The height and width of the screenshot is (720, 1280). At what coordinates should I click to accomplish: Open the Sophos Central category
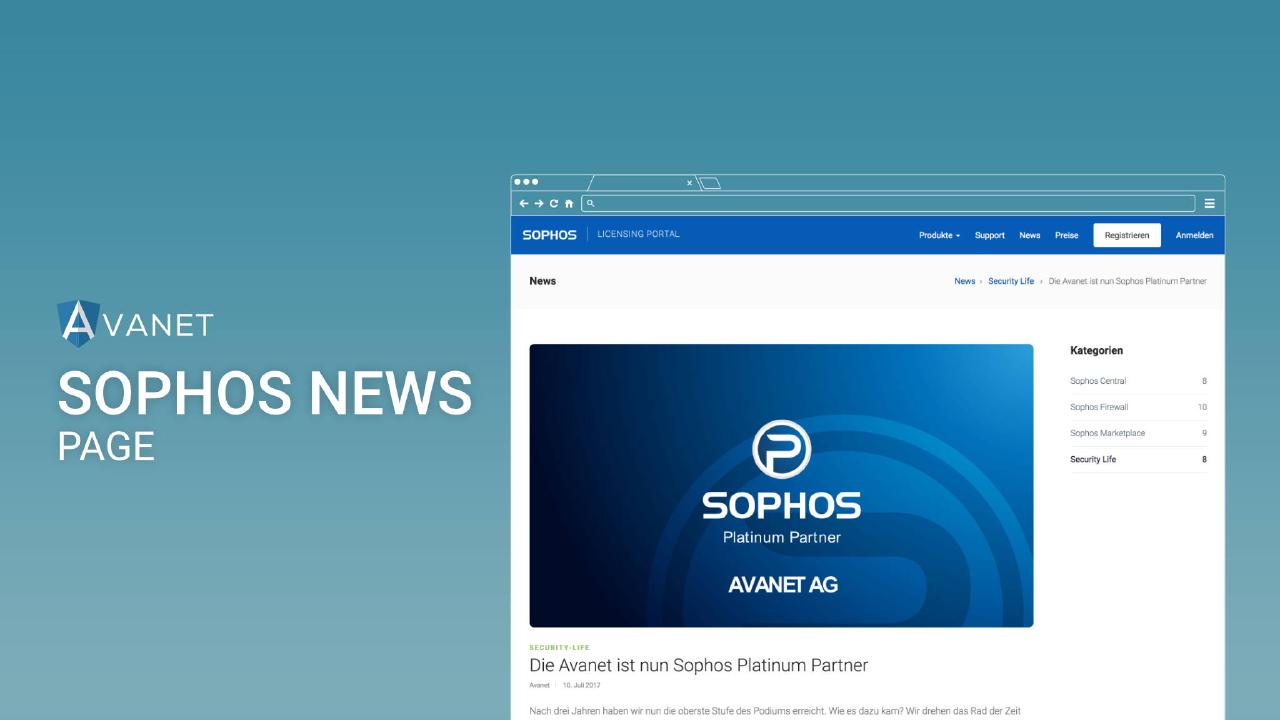point(1098,381)
